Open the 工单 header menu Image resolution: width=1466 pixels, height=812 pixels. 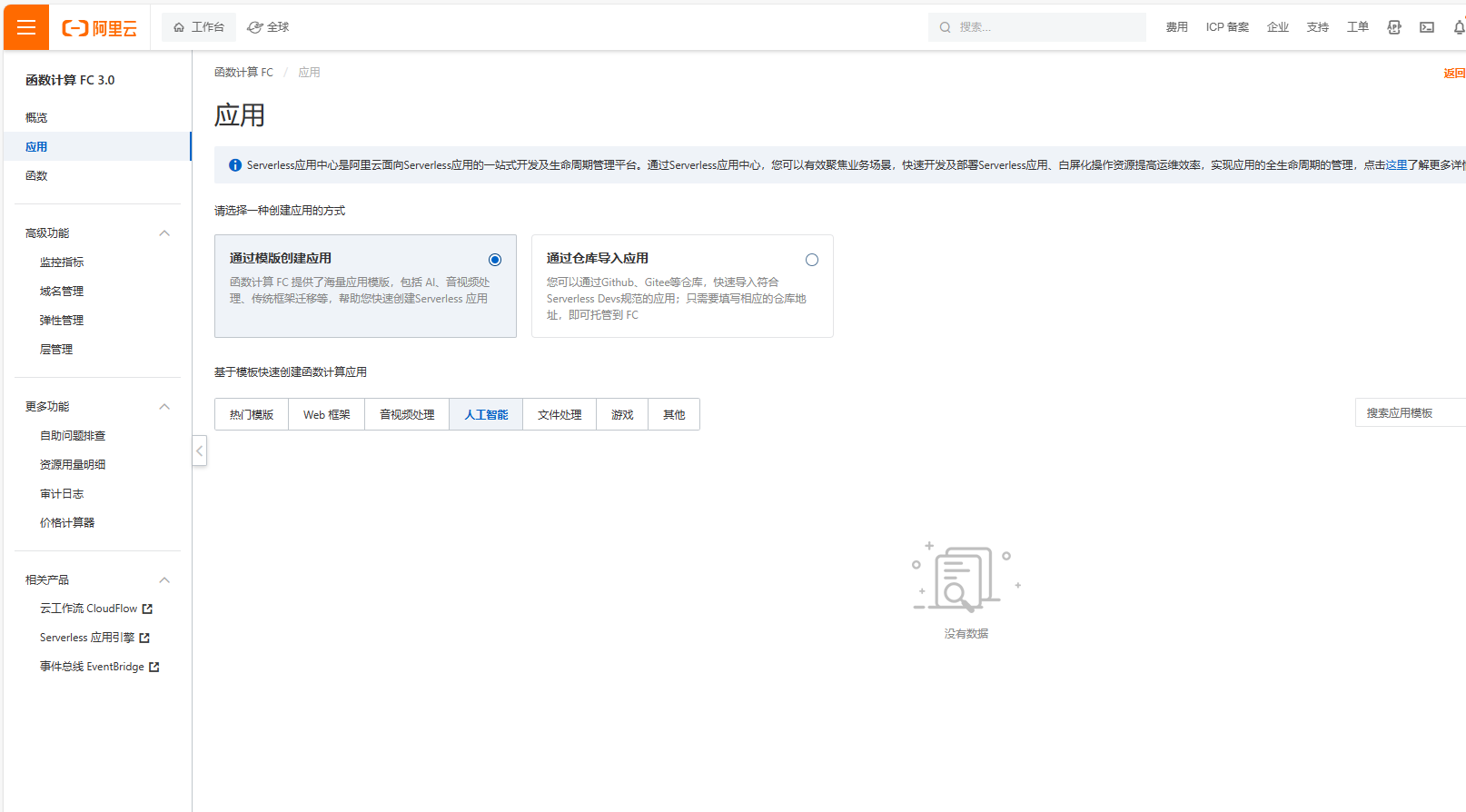click(1358, 27)
